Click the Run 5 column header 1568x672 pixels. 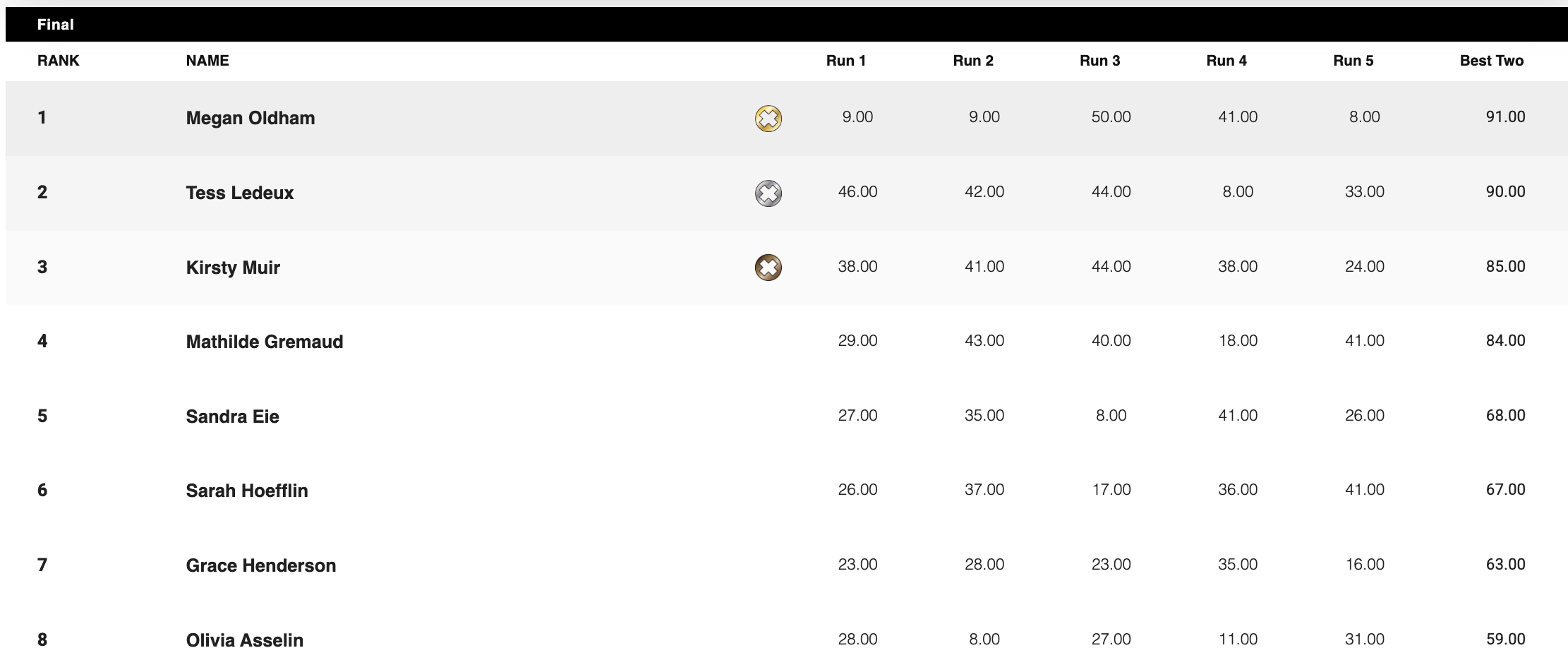pyautogui.click(x=1353, y=61)
